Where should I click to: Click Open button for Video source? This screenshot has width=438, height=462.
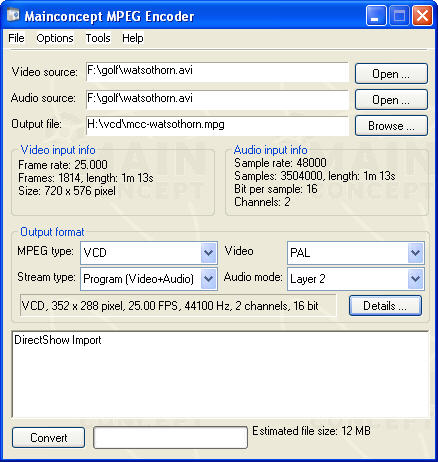tap(391, 74)
